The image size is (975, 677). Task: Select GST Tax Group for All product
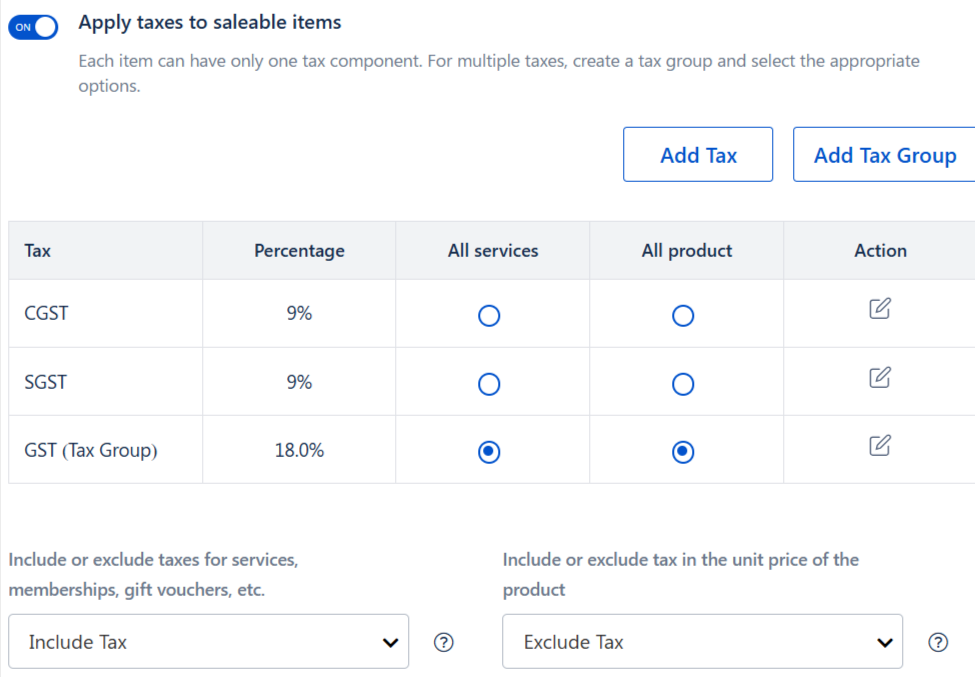click(x=683, y=452)
